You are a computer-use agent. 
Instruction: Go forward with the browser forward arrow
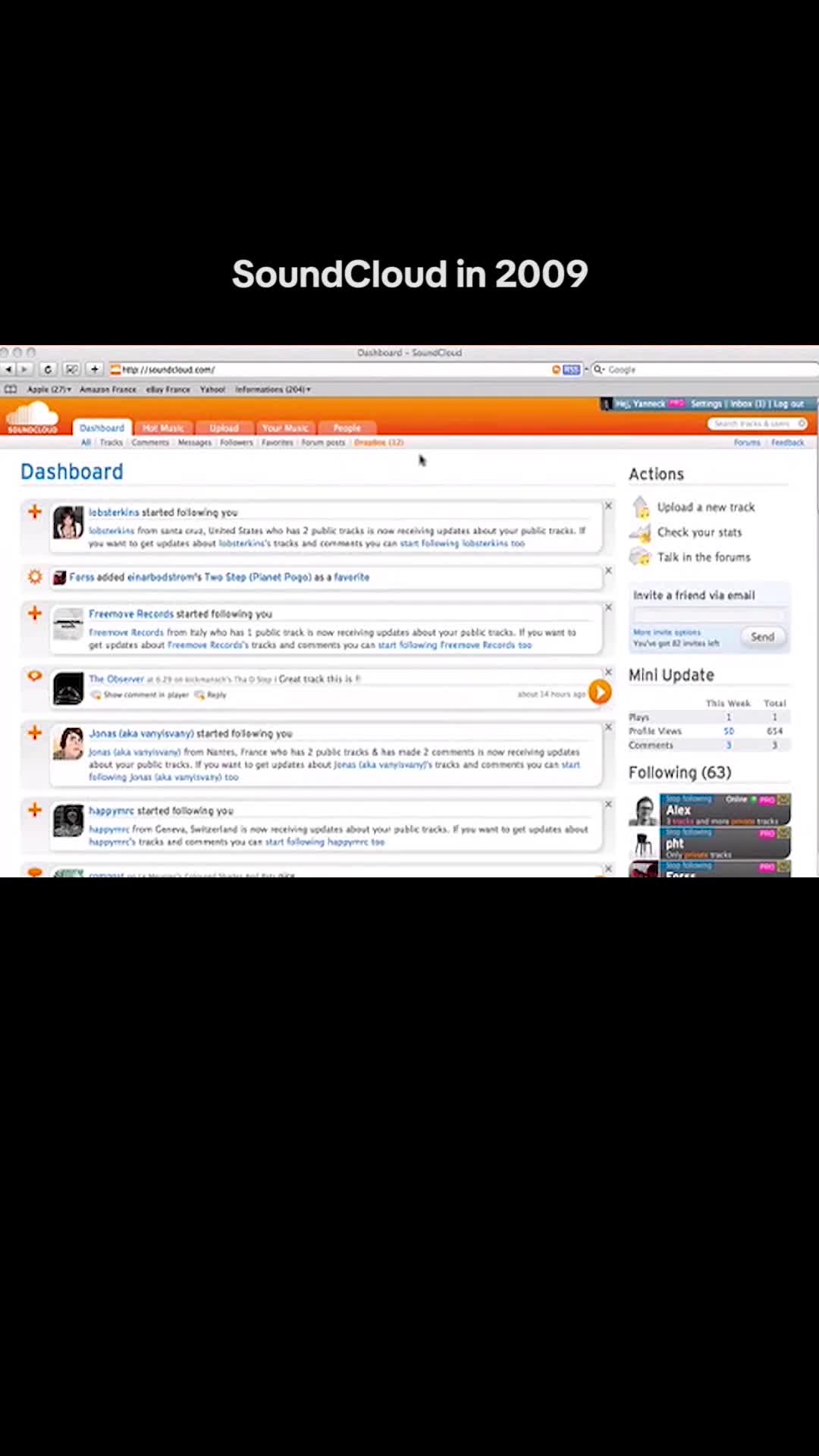click(24, 369)
